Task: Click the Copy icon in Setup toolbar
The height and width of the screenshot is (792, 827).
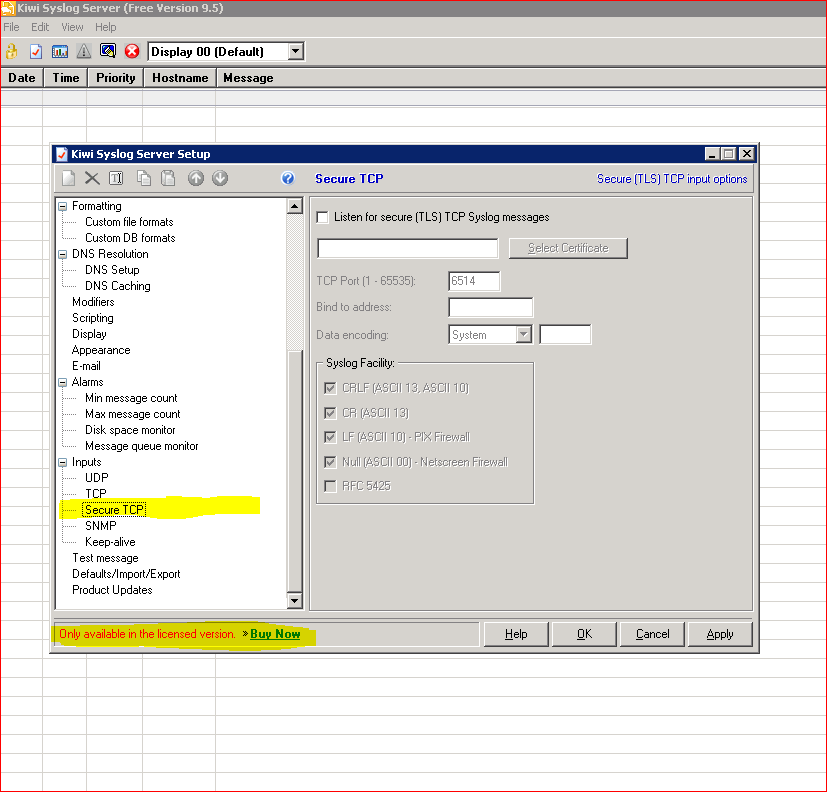Action: coord(144,178)
